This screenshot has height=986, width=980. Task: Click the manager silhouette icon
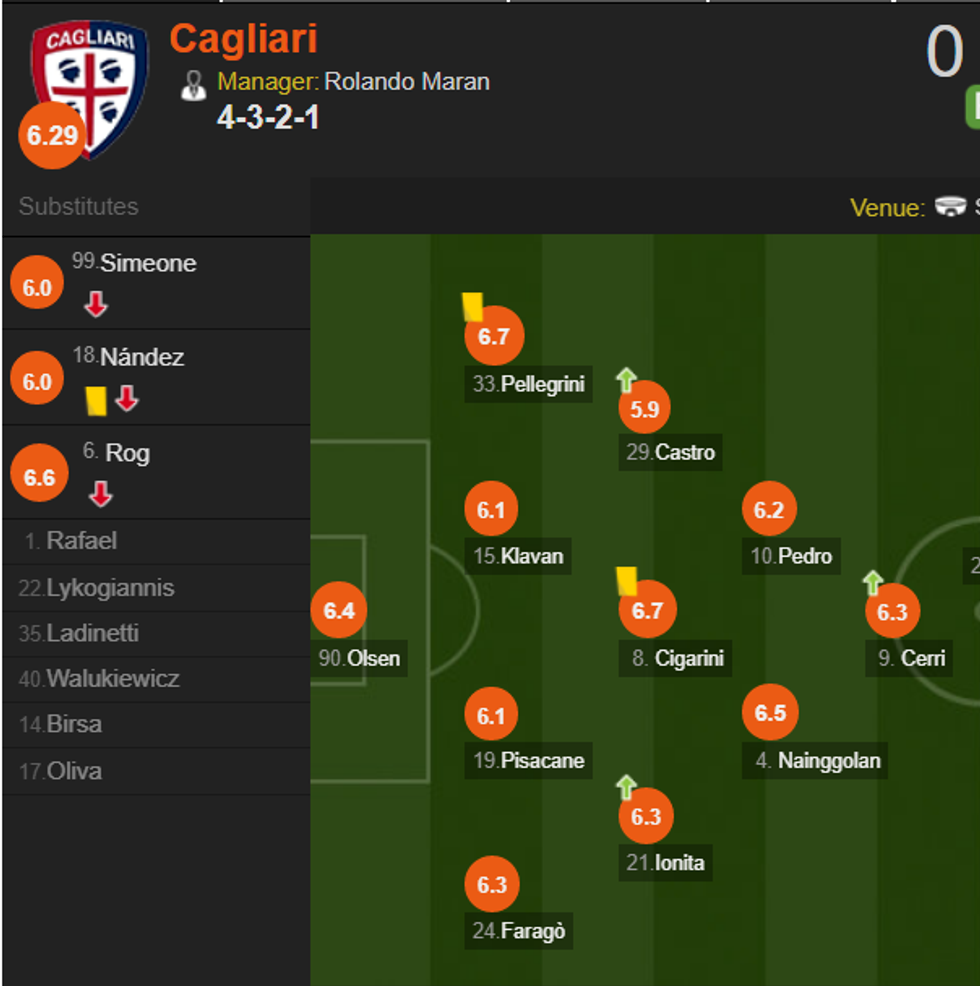click(193, 84)
